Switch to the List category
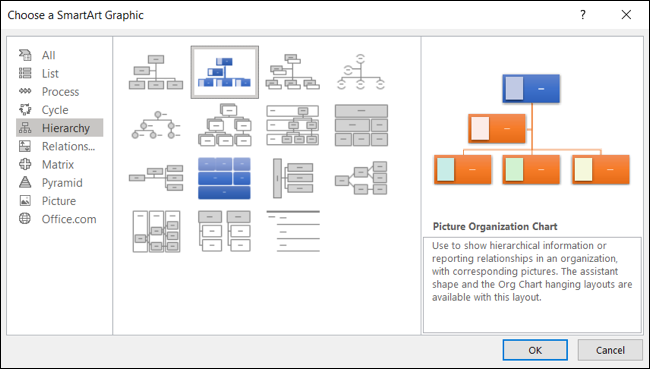Screen dimensions: 650x369 click(50, 73)
